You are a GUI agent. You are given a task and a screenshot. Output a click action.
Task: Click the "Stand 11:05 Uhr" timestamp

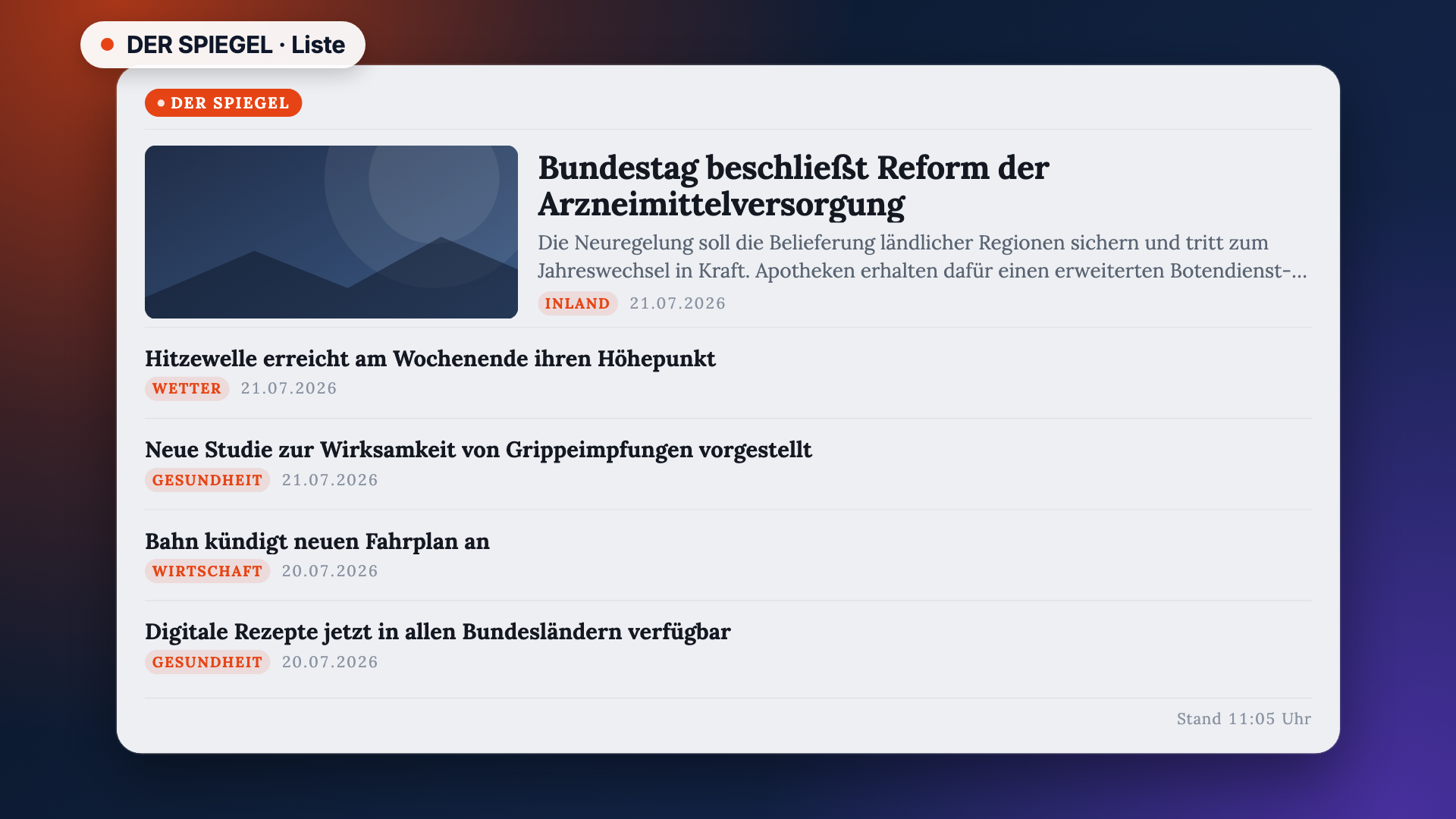tap(1244, 719)
